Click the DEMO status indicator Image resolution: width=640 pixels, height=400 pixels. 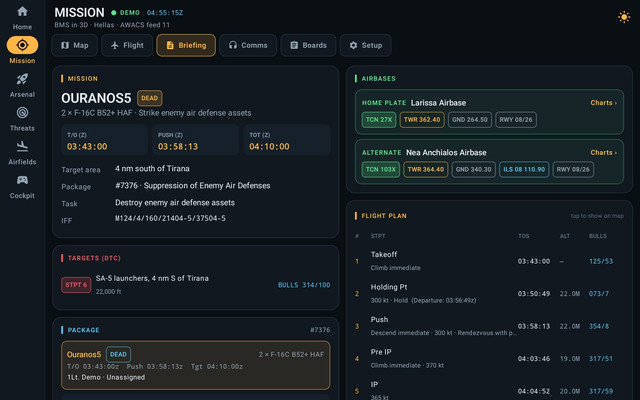(126, 13)
